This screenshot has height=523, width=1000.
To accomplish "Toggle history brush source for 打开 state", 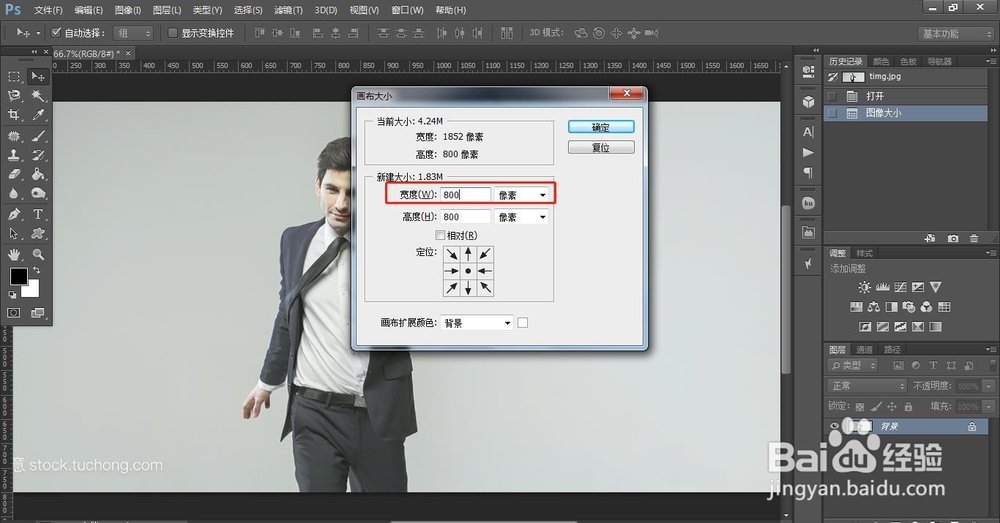I will click(x=832, y=96).
